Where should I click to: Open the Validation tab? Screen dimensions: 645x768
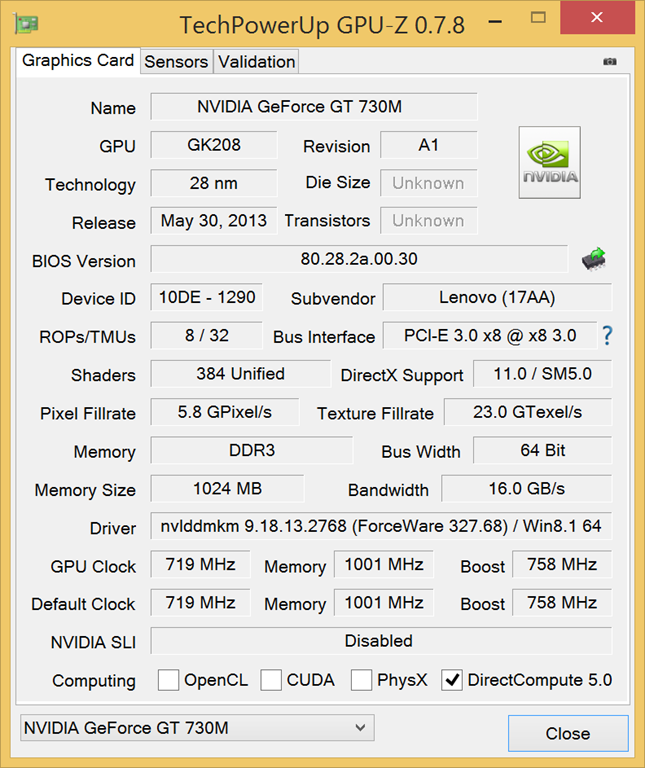[x=257, y=62]
